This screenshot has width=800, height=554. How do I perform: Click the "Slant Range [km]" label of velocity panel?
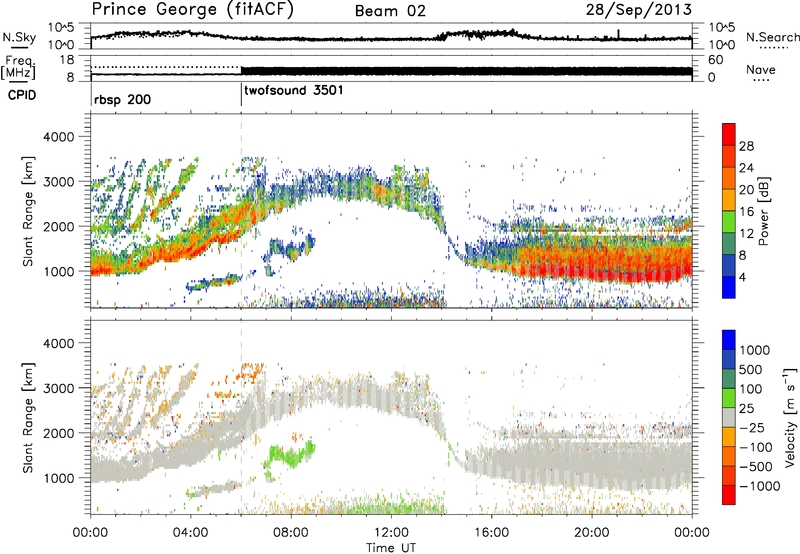[x=28, y=418]
